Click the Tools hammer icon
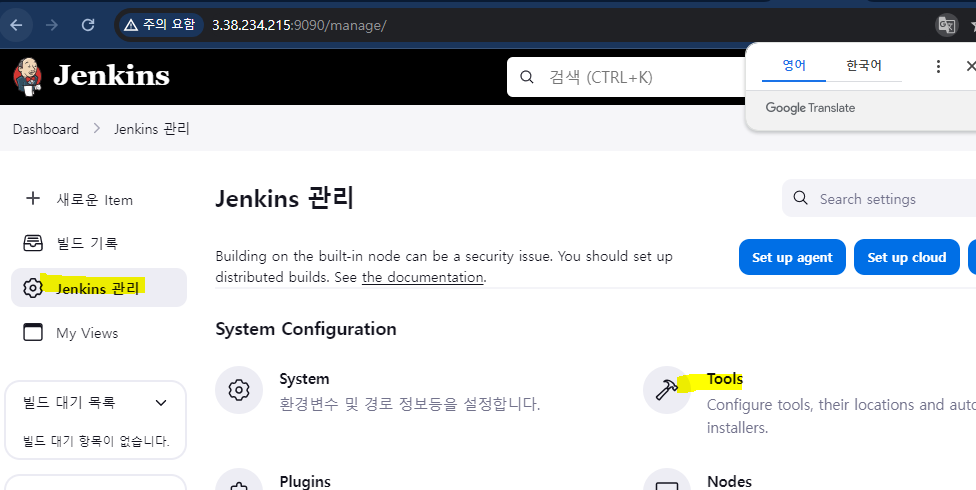The image size is (976, 490). click(667, 390)
